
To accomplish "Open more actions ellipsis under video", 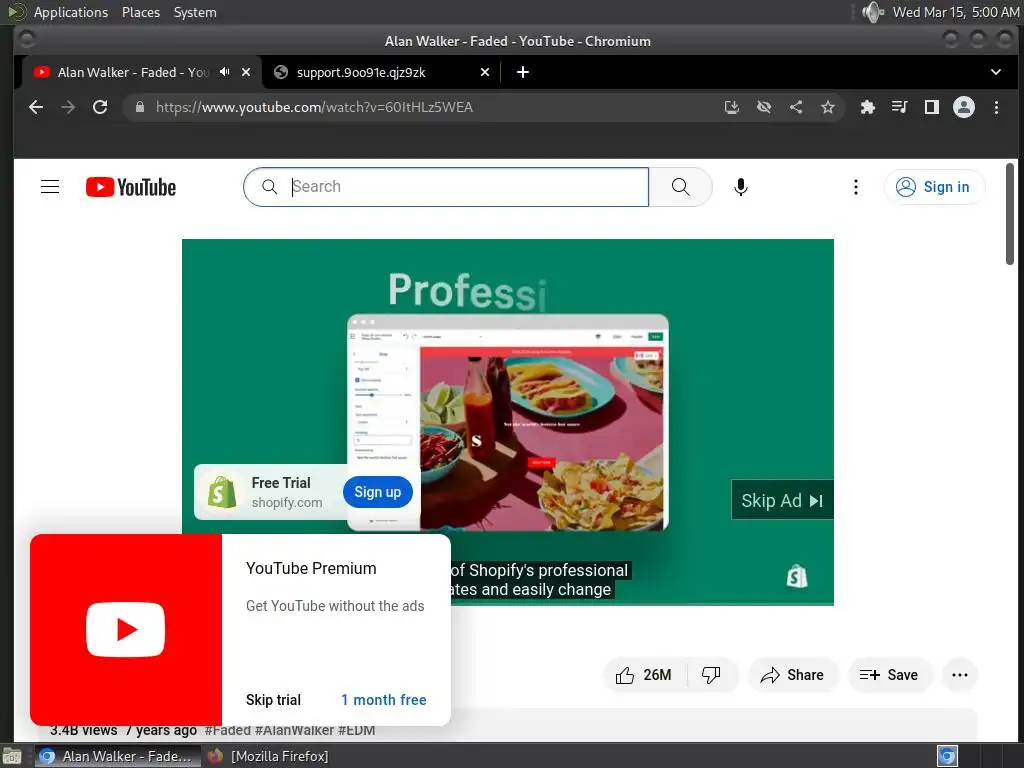I will (x=959, y=675).
